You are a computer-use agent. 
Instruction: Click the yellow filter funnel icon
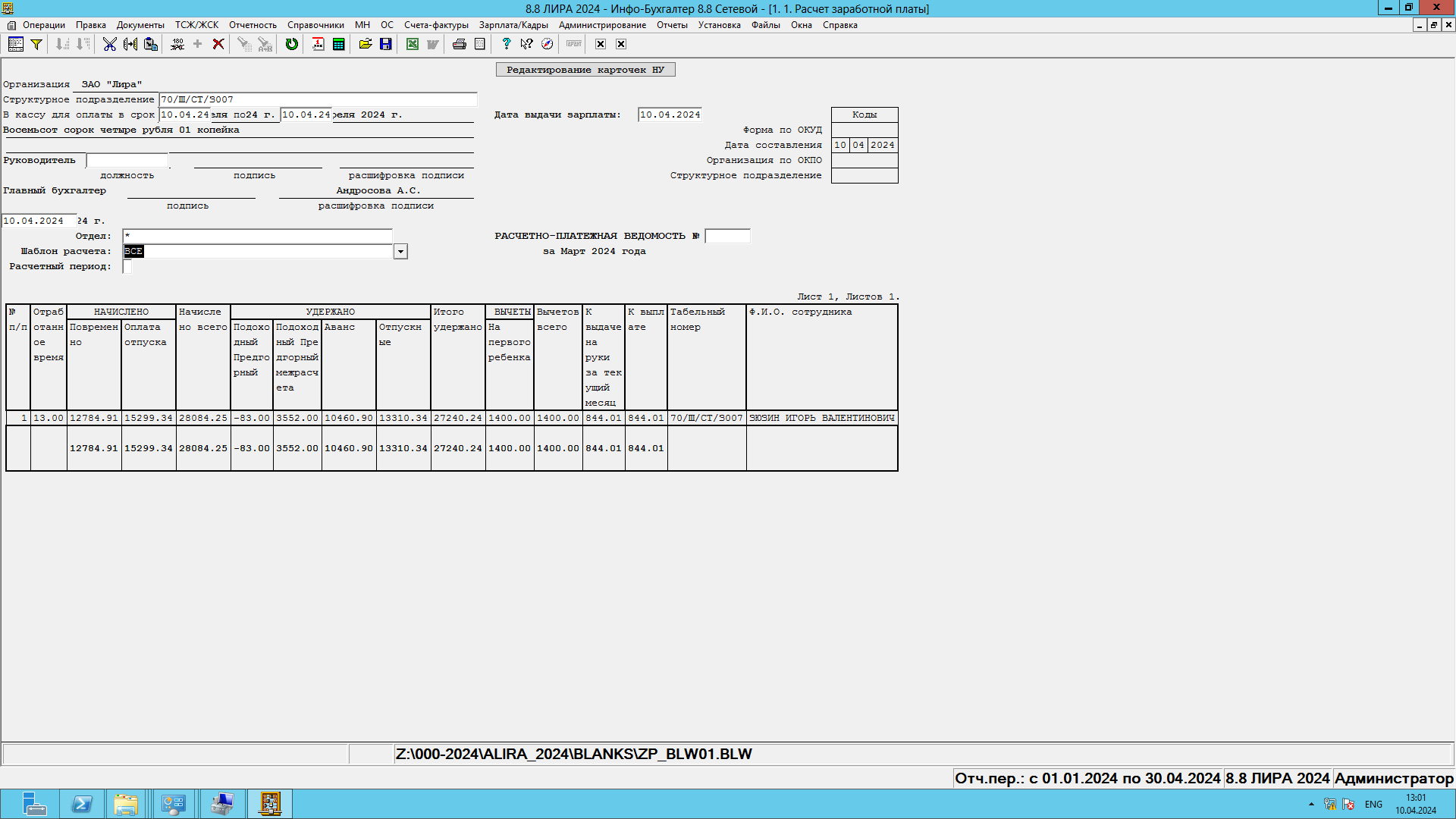[36, 44]
